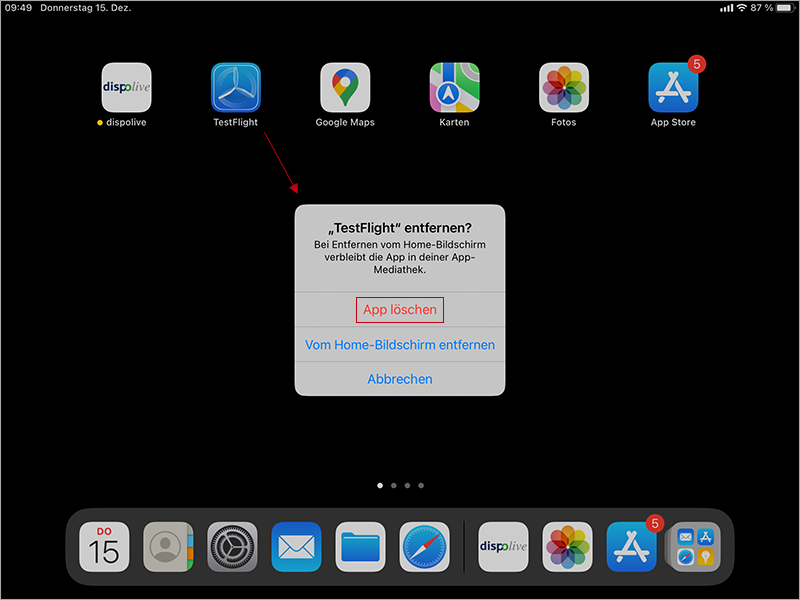Open the Mail app in the dock

[x=296, y=546]
